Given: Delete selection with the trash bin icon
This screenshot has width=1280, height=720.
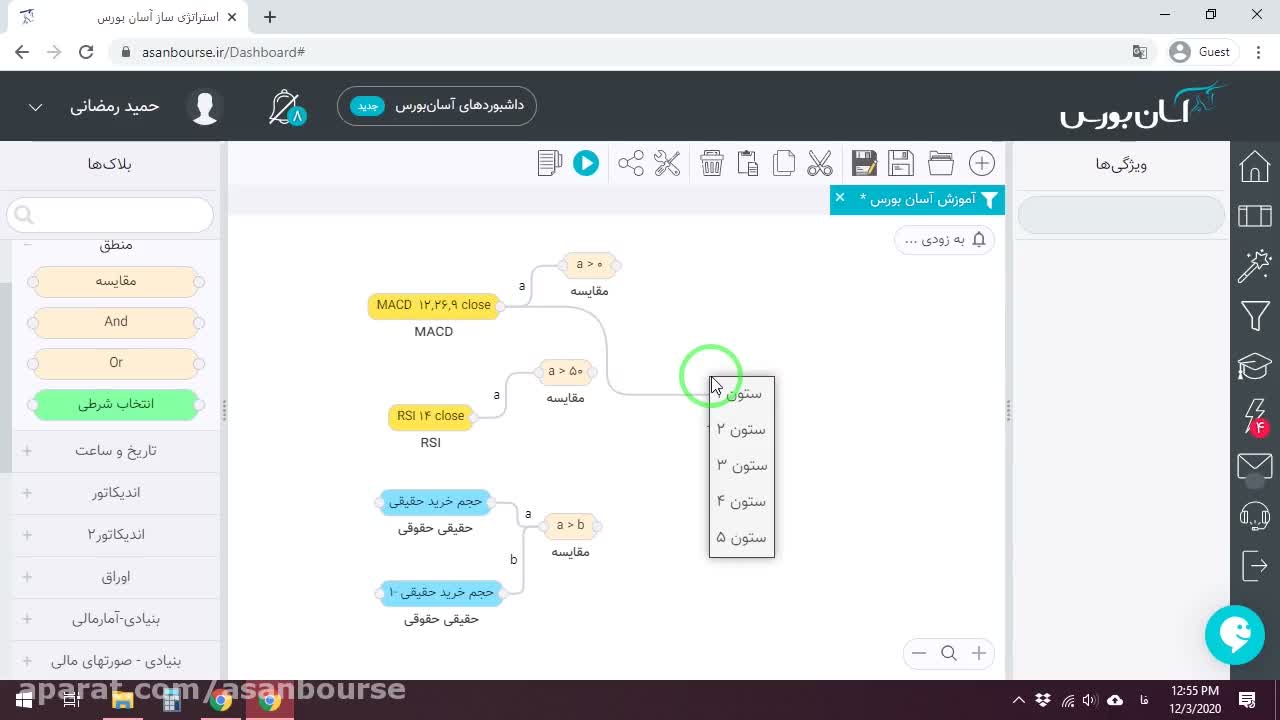Looking at the screenshot, I should (712, 163).
